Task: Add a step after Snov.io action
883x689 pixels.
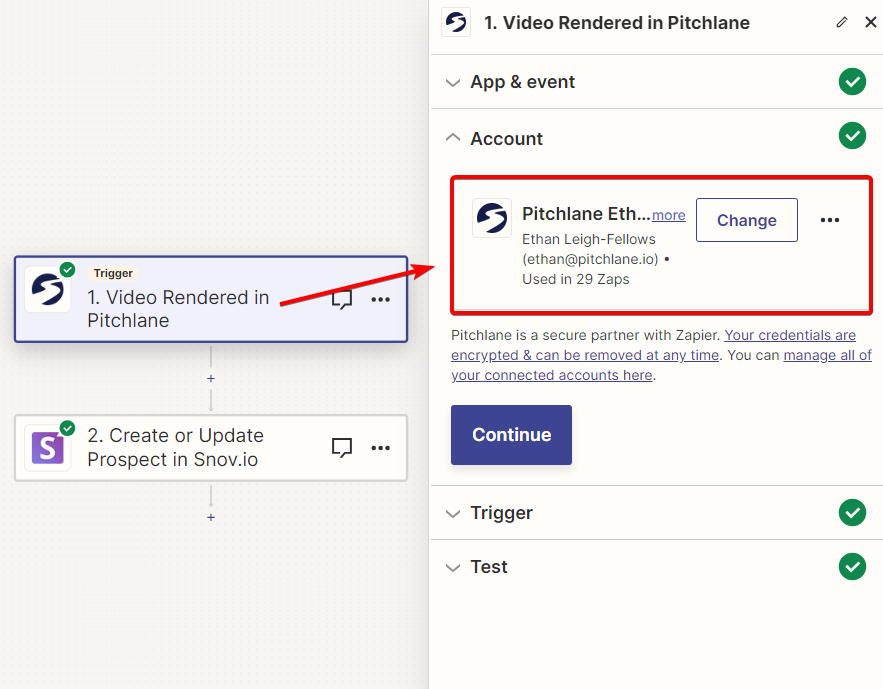Action: tap(211, 517)
